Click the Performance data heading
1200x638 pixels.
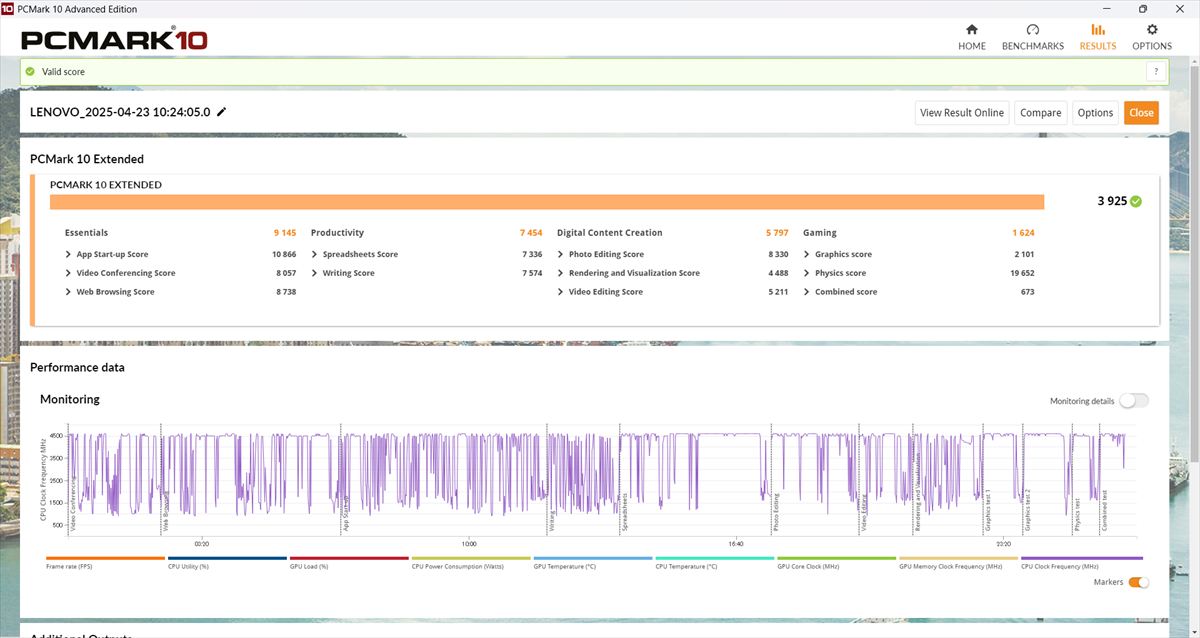pos(77,367)
